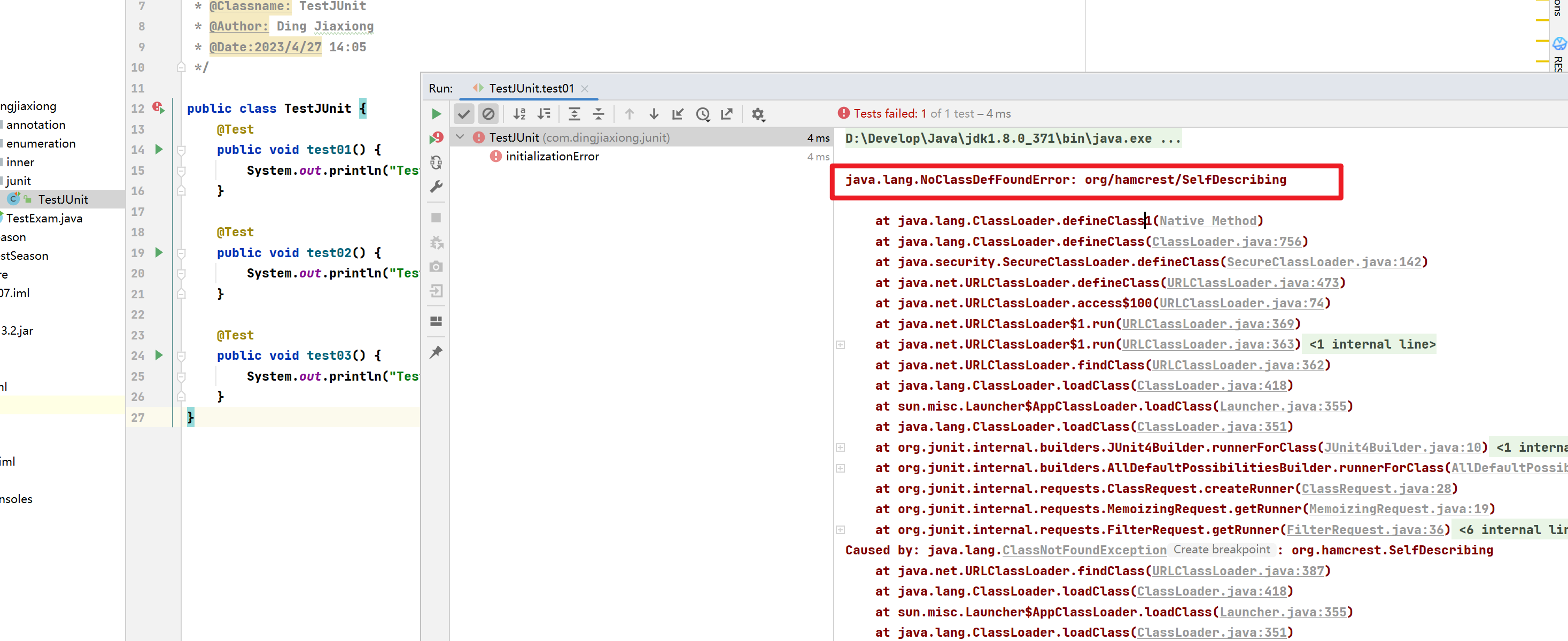Screen dimensions: 1568x641
Task: Open JUnit4Builder.java:10 link
Action: (1402, 447)
